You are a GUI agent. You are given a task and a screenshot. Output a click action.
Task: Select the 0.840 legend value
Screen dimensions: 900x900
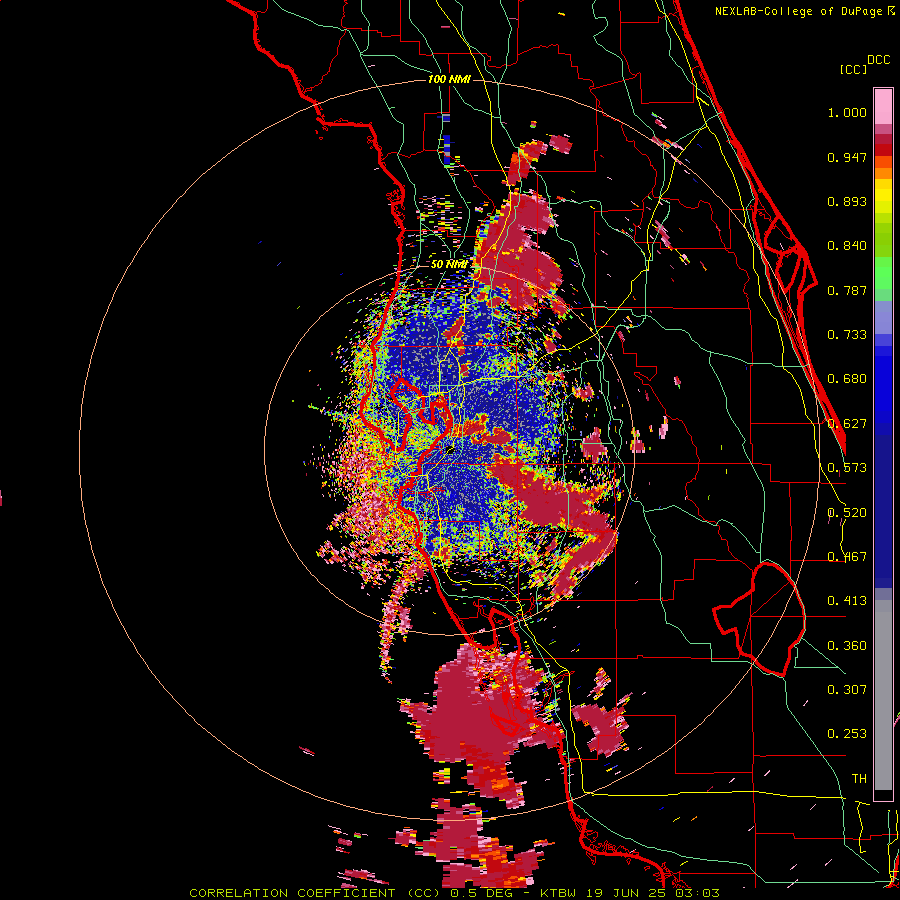coord(847,246)
